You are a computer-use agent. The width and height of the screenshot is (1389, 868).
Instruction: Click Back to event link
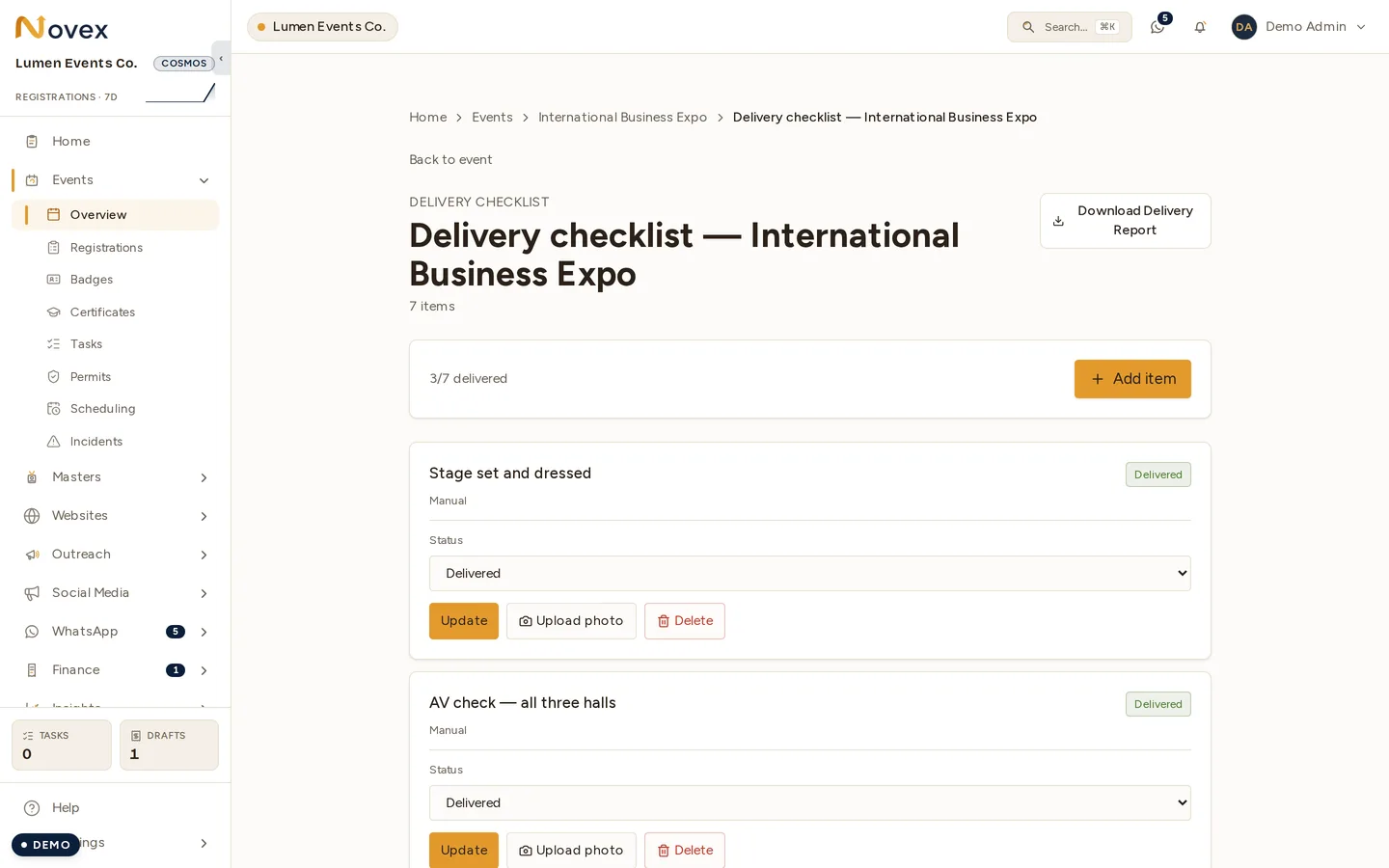click(x=450, y=160)
